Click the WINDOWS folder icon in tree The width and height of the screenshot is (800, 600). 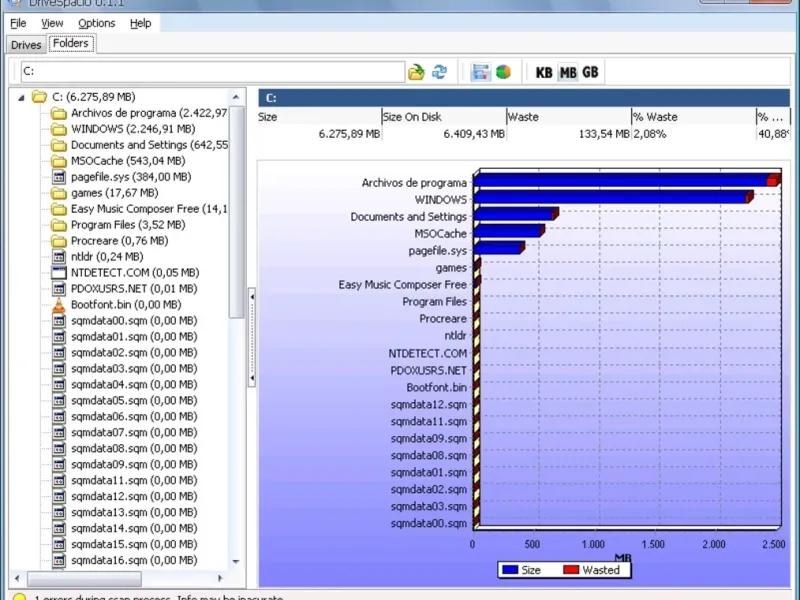coord(59,129)
